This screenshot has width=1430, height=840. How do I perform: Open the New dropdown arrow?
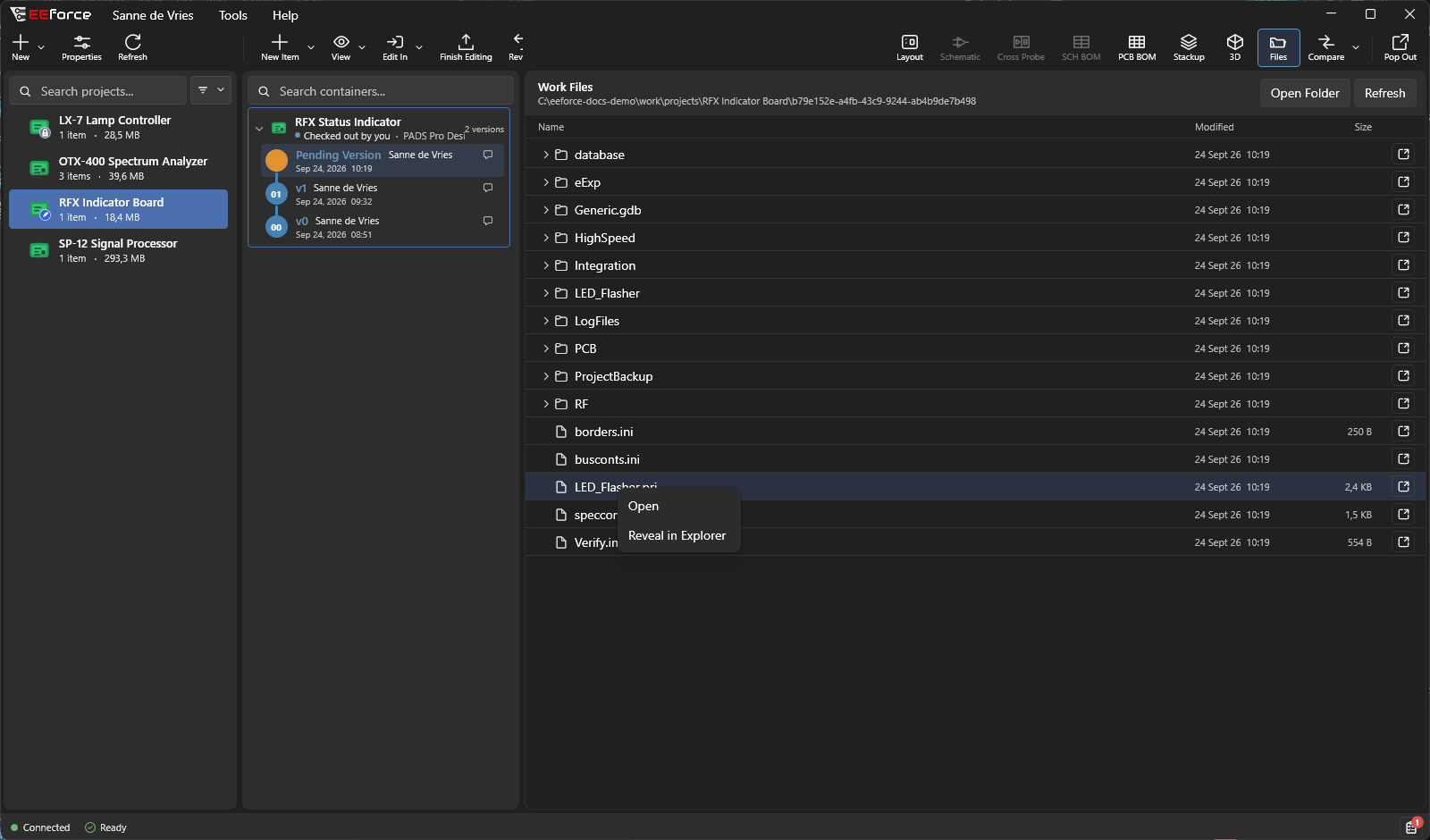41,47
